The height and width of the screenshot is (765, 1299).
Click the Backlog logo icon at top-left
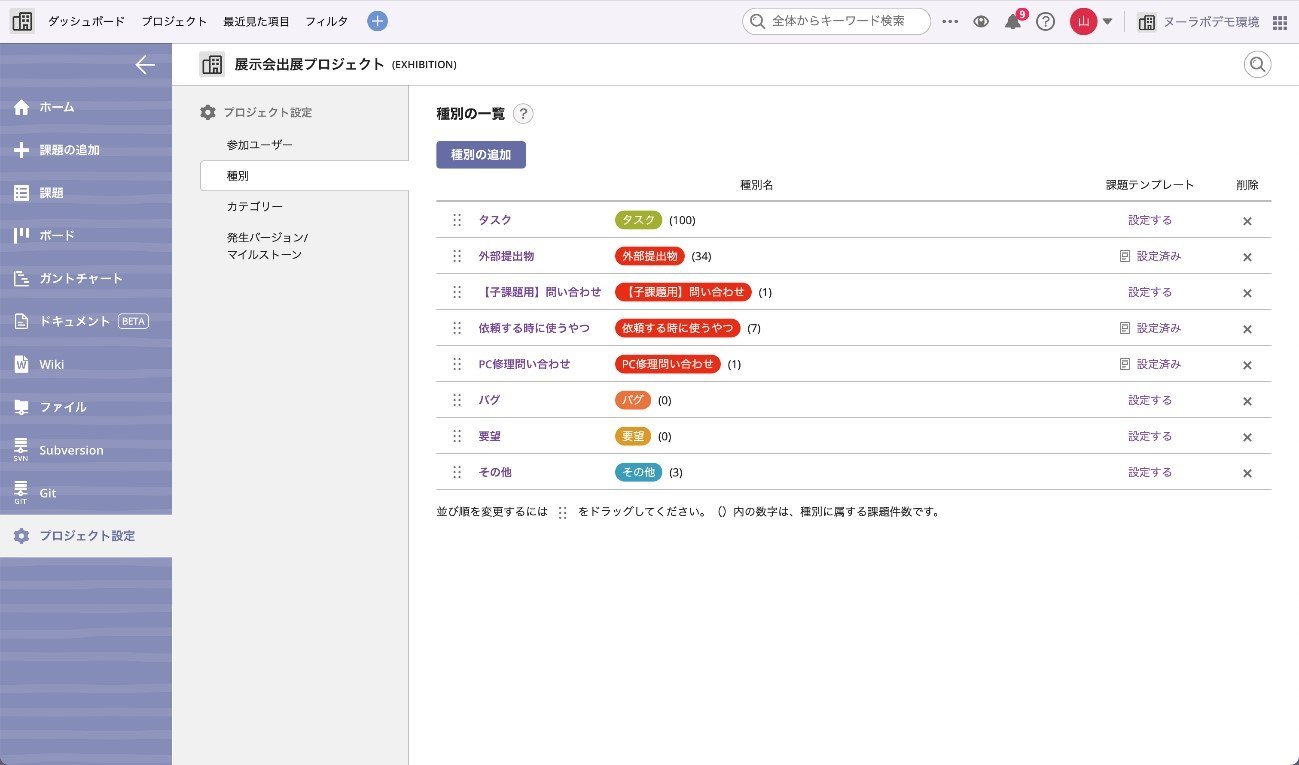(x=22, y=21)
